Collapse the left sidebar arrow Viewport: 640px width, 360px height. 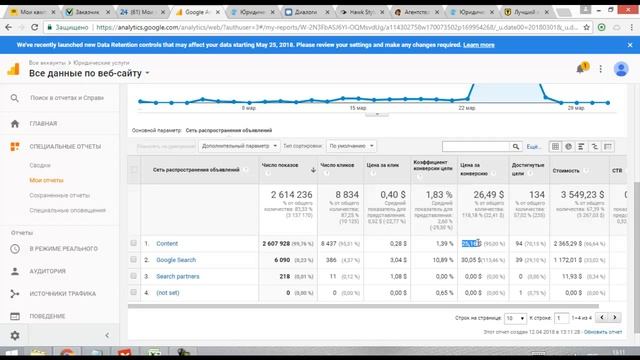pyautogui.click(x=107, y=336)
